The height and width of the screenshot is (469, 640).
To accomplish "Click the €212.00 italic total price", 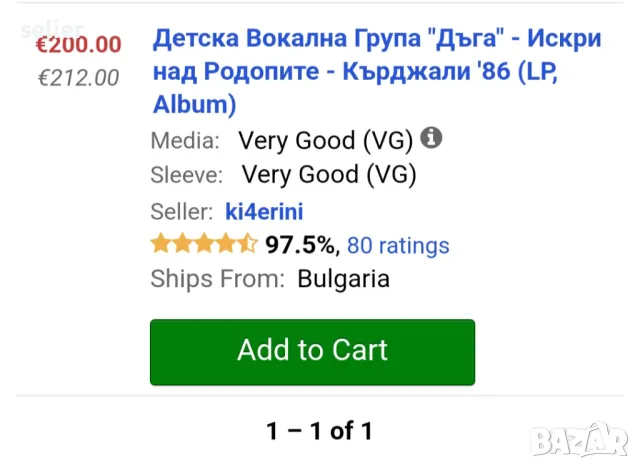I will (78, 77).
